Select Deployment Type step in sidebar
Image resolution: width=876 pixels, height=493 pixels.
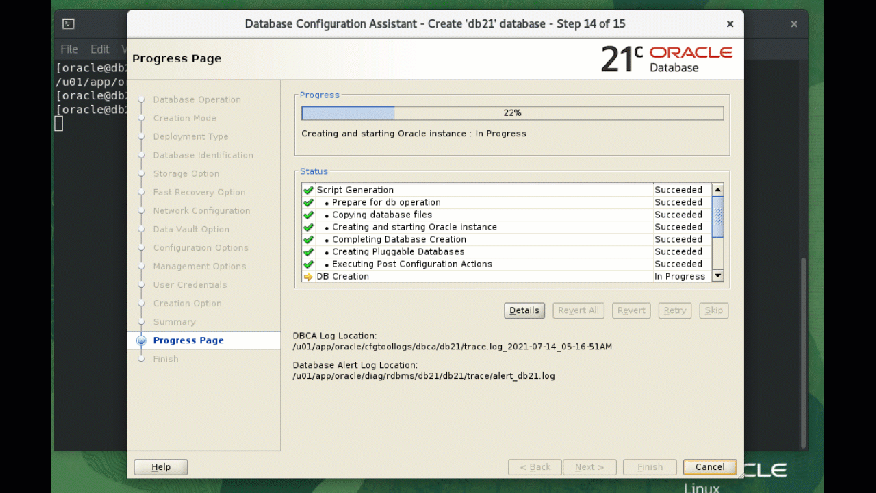[191, 136]
